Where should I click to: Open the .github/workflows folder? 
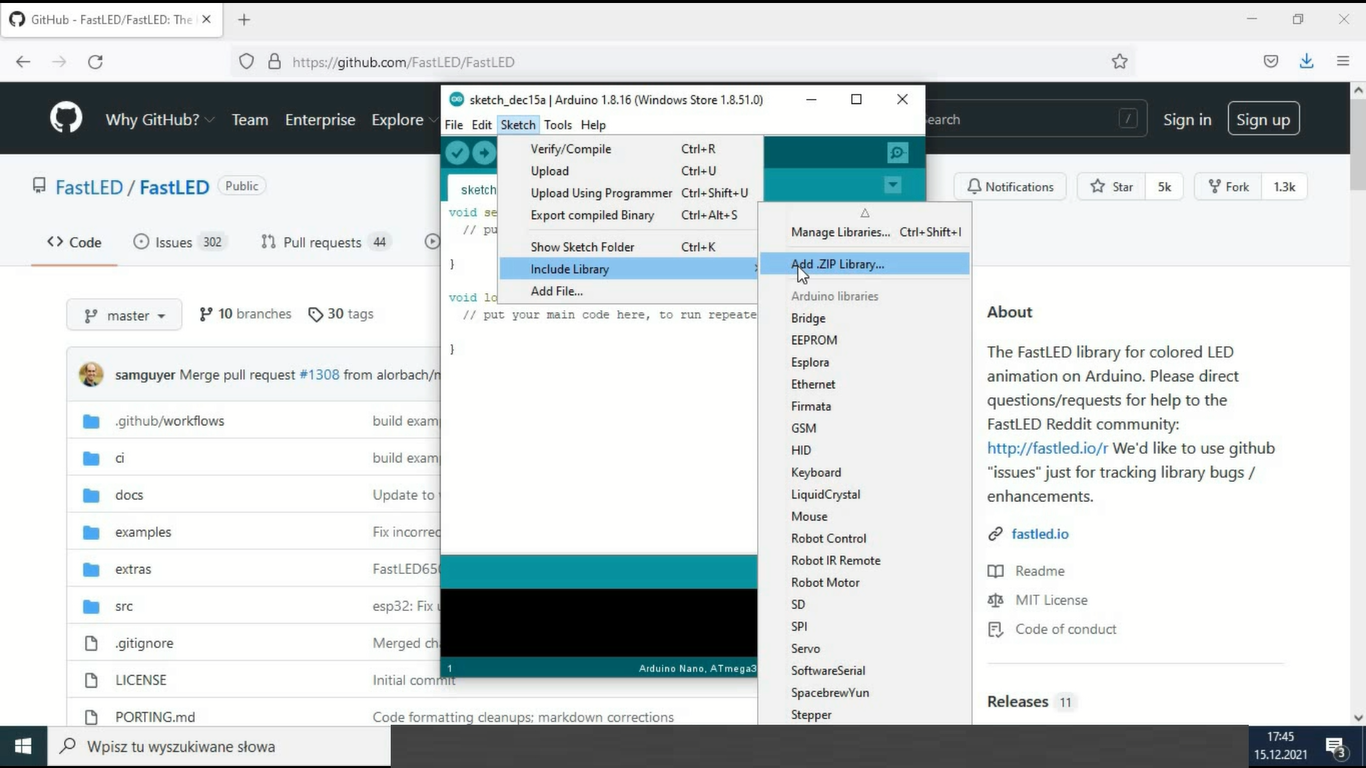click(x=170, y=421)
